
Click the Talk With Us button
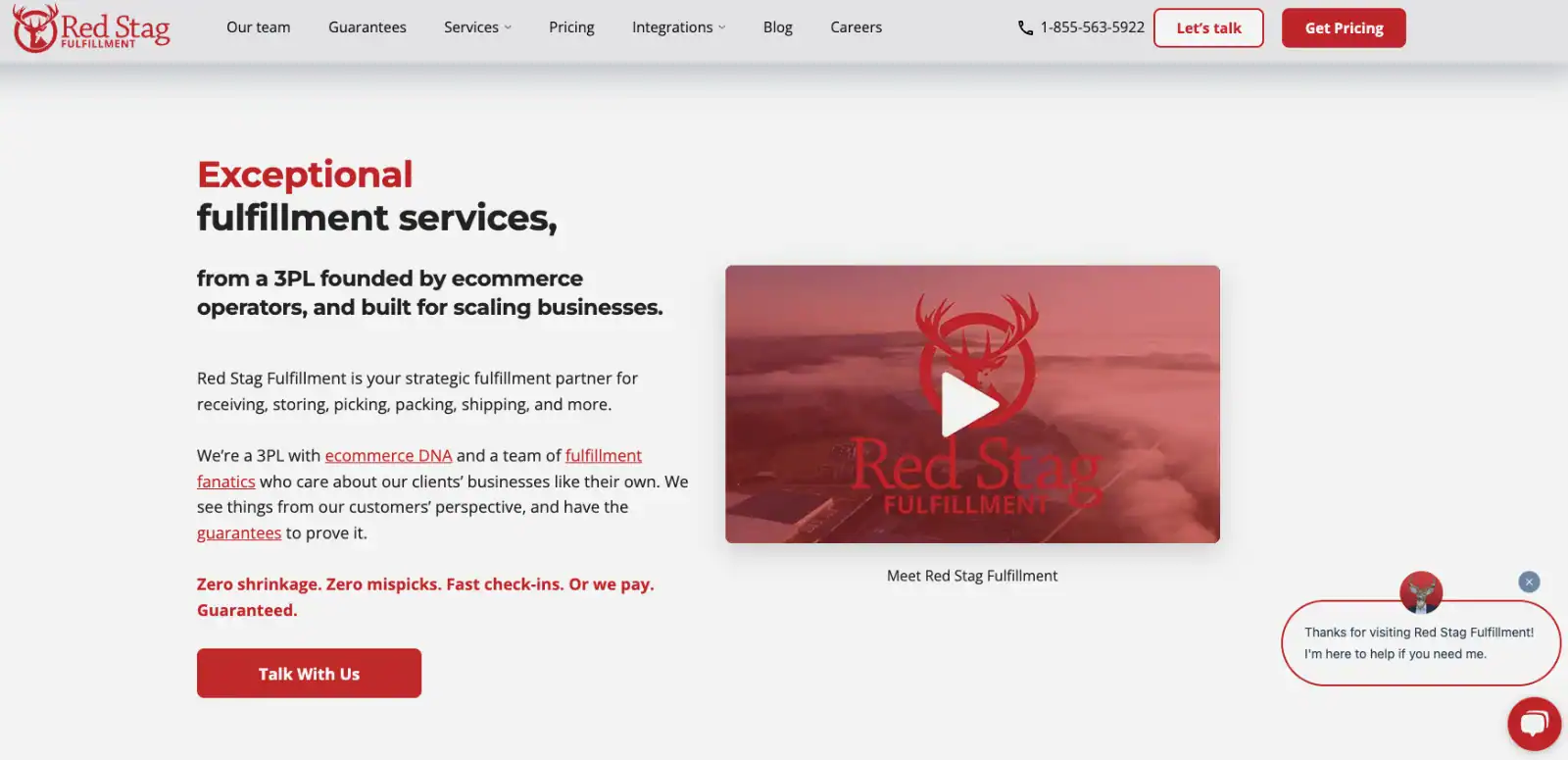(x=309, y=673)
